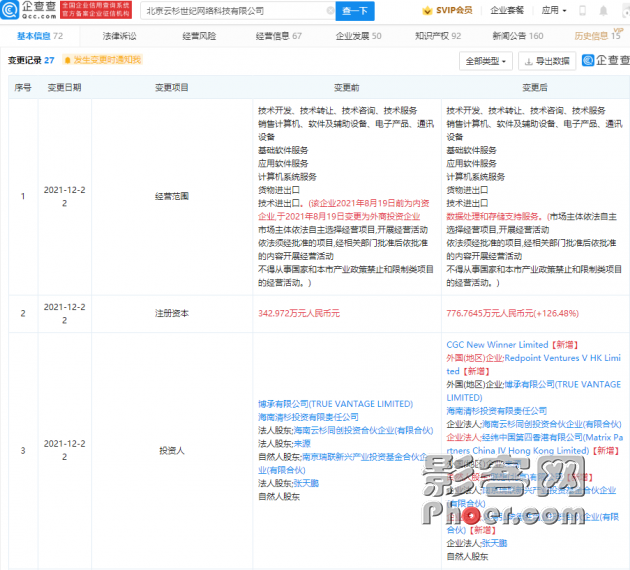Click 发生变更时通知我 notification link
The width and height of the screenshot is (630, 570).
(107, 60)
